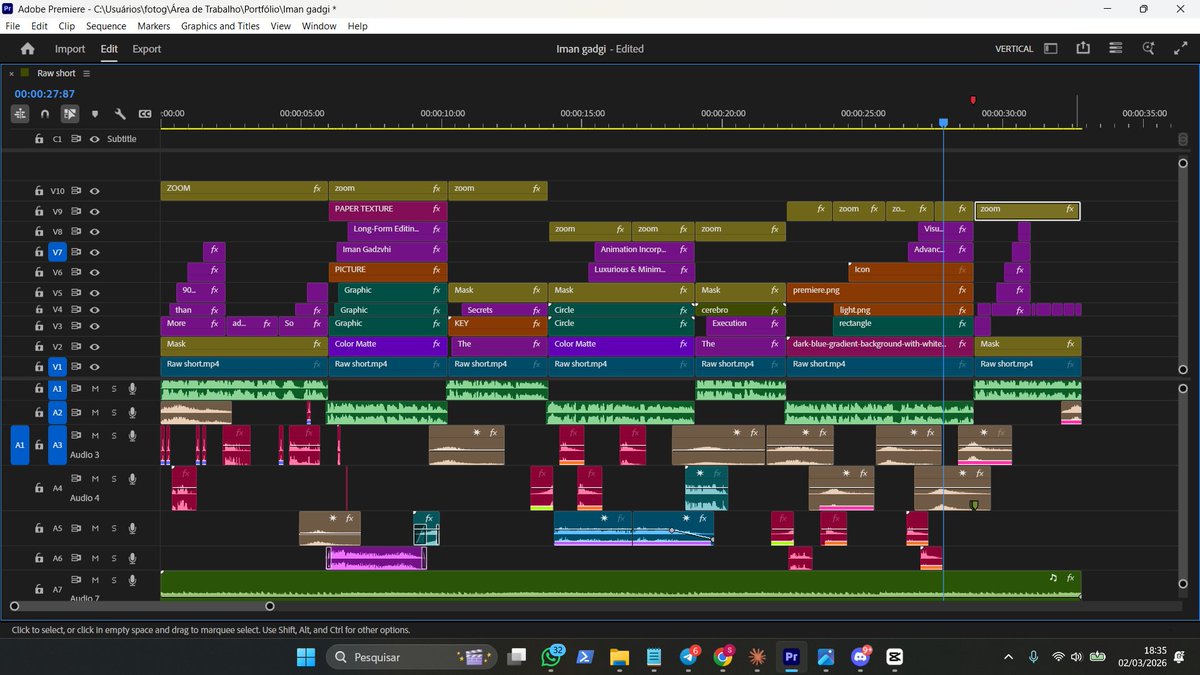The width and height of the screenshot is (1200, 675).
Task: Click the horizontal timeline zoom scrollbar
Action: [x=142, y=606]
